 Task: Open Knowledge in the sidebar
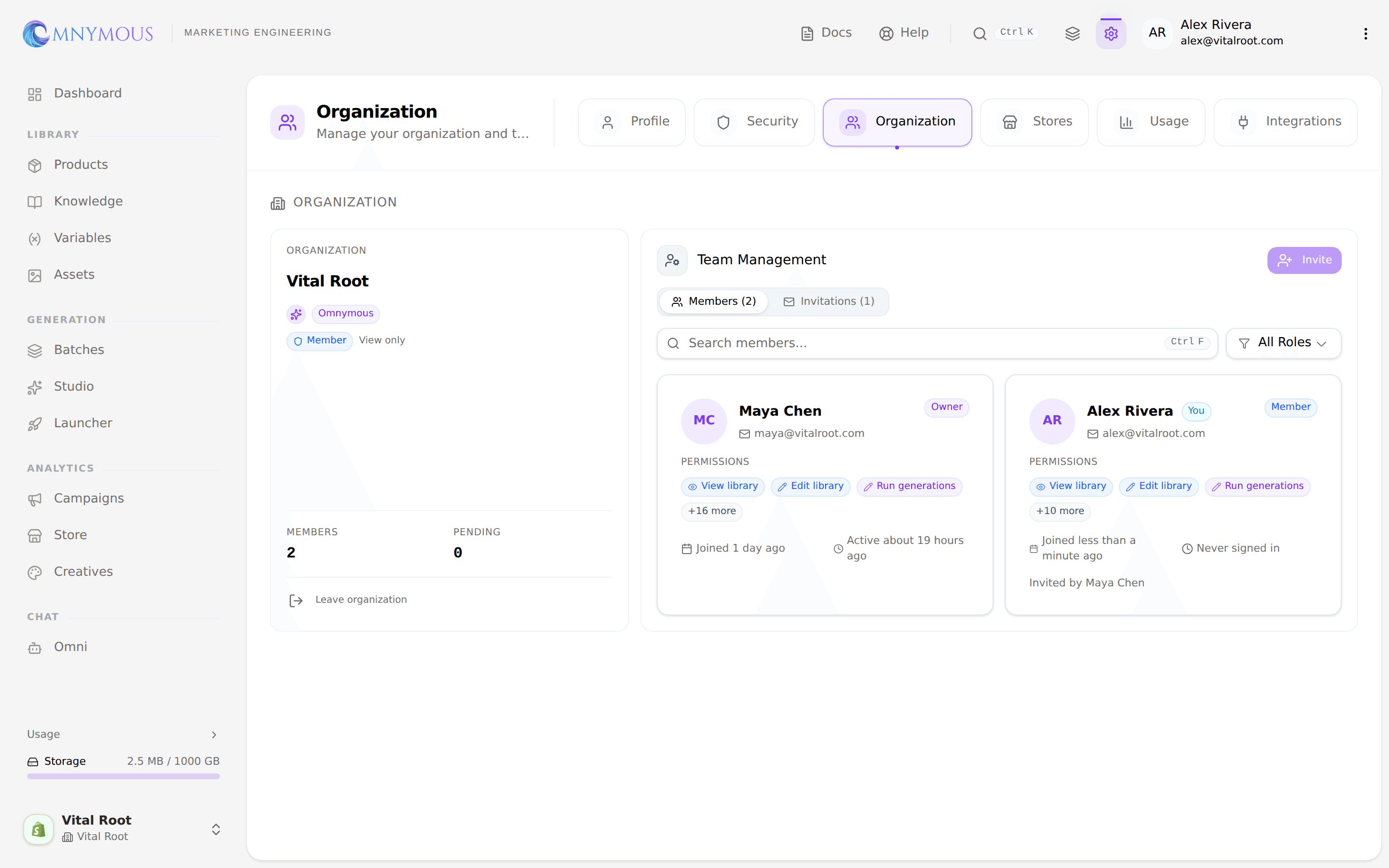[x=123, y=202]
